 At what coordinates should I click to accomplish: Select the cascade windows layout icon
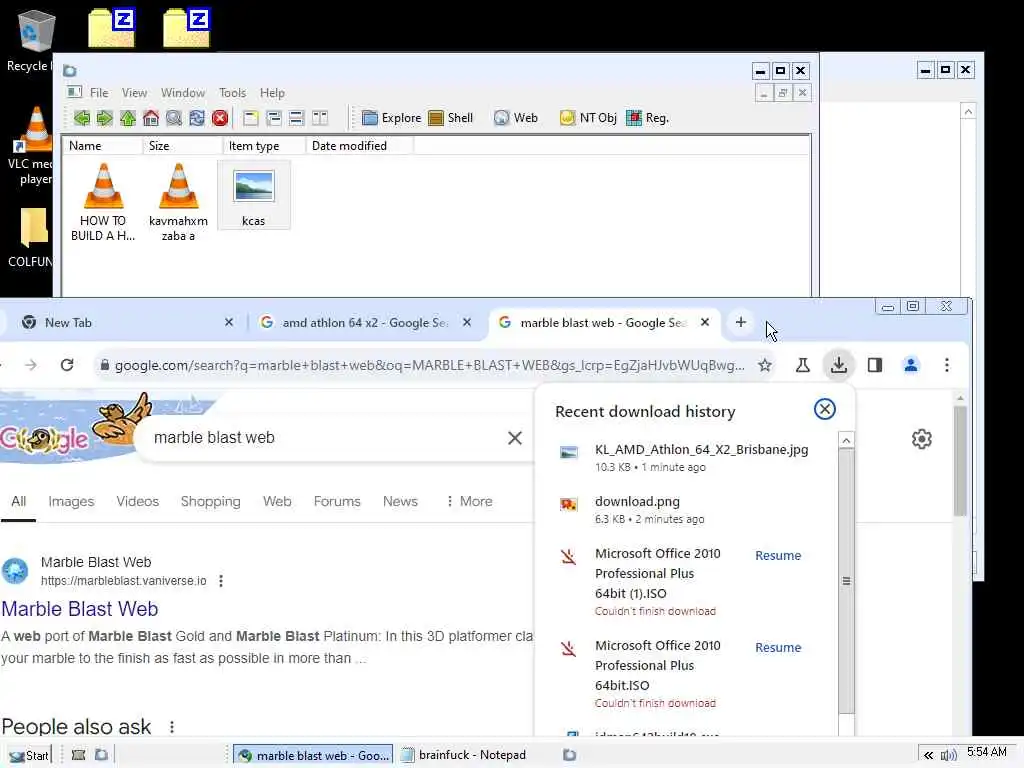[274, 118]
